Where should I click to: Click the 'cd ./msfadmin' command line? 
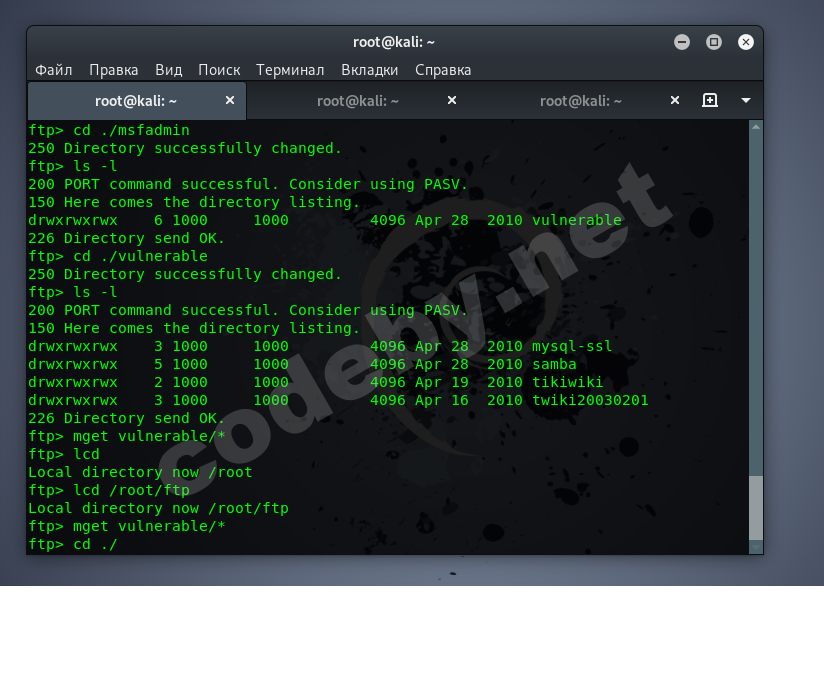point(109,130)
